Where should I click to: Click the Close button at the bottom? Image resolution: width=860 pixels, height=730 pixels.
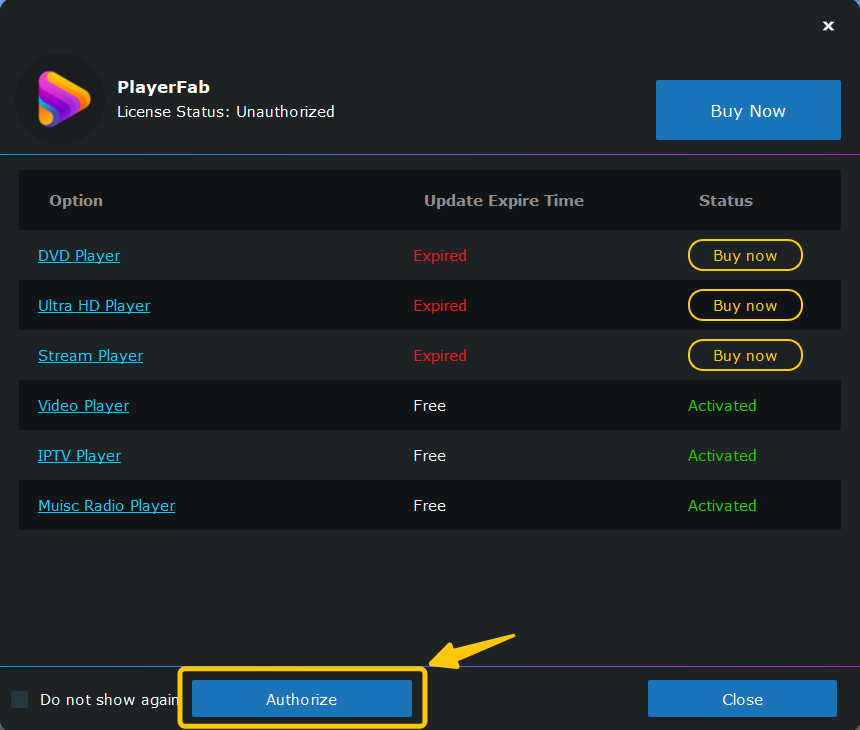(742, 699)
